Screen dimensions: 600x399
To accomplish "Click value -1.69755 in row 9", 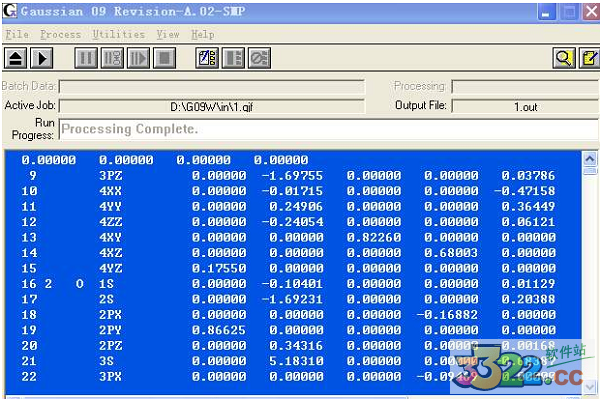I will [292, 176].
